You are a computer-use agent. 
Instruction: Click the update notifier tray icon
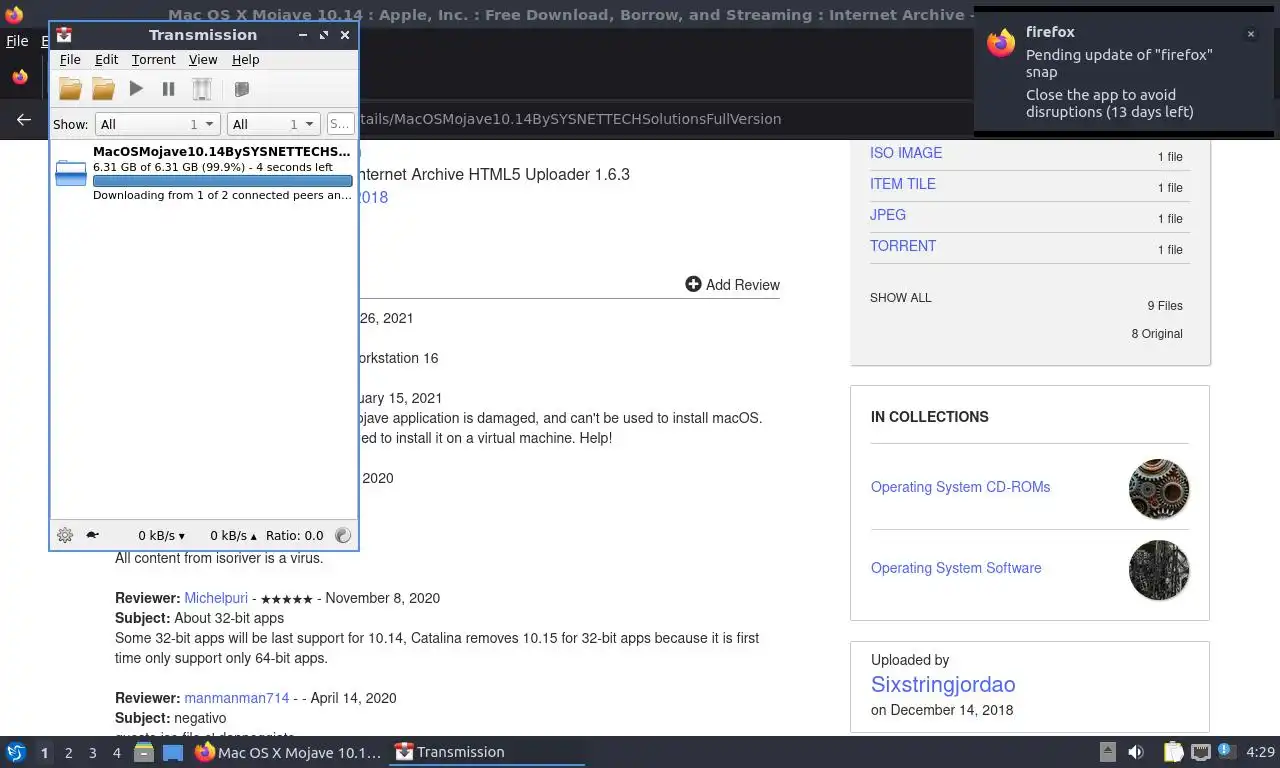pos(1226,752)
